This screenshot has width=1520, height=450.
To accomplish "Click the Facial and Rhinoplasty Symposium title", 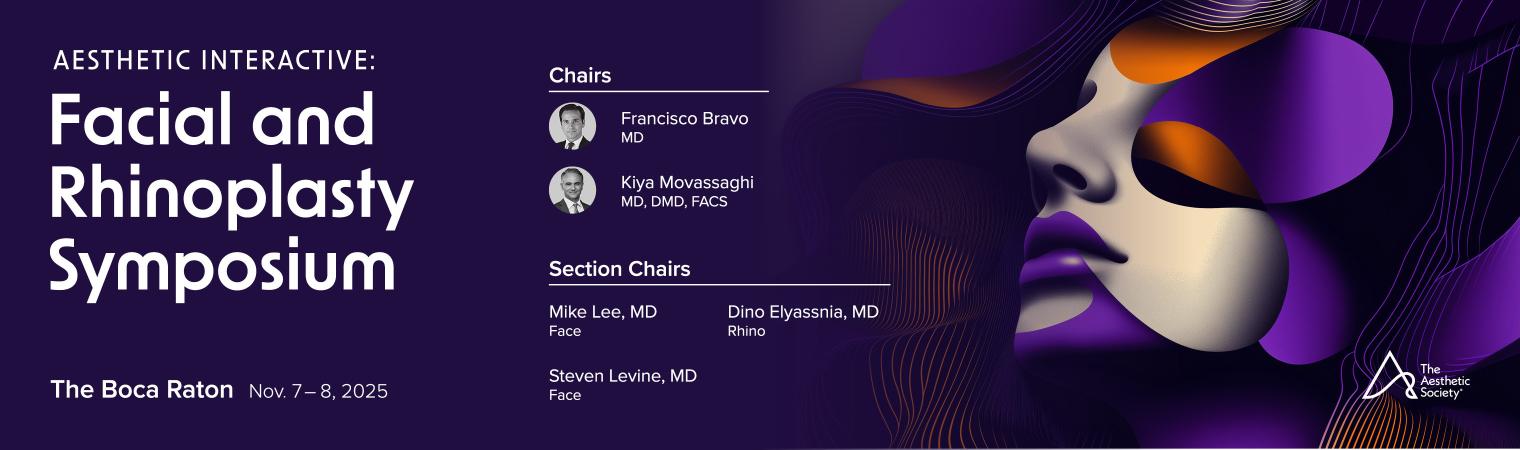I will pyautogui.click(x=231, y=192).
